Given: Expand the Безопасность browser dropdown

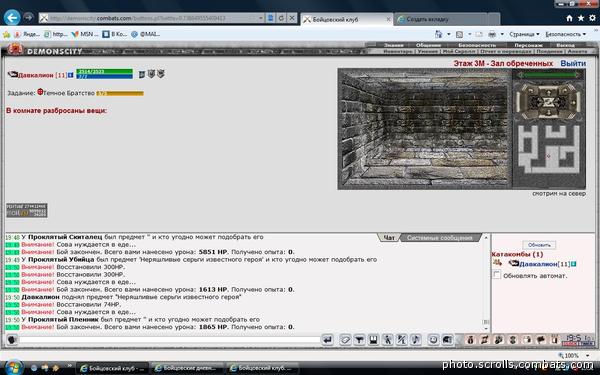Looking at the screenshot, I should click(566, 34).
